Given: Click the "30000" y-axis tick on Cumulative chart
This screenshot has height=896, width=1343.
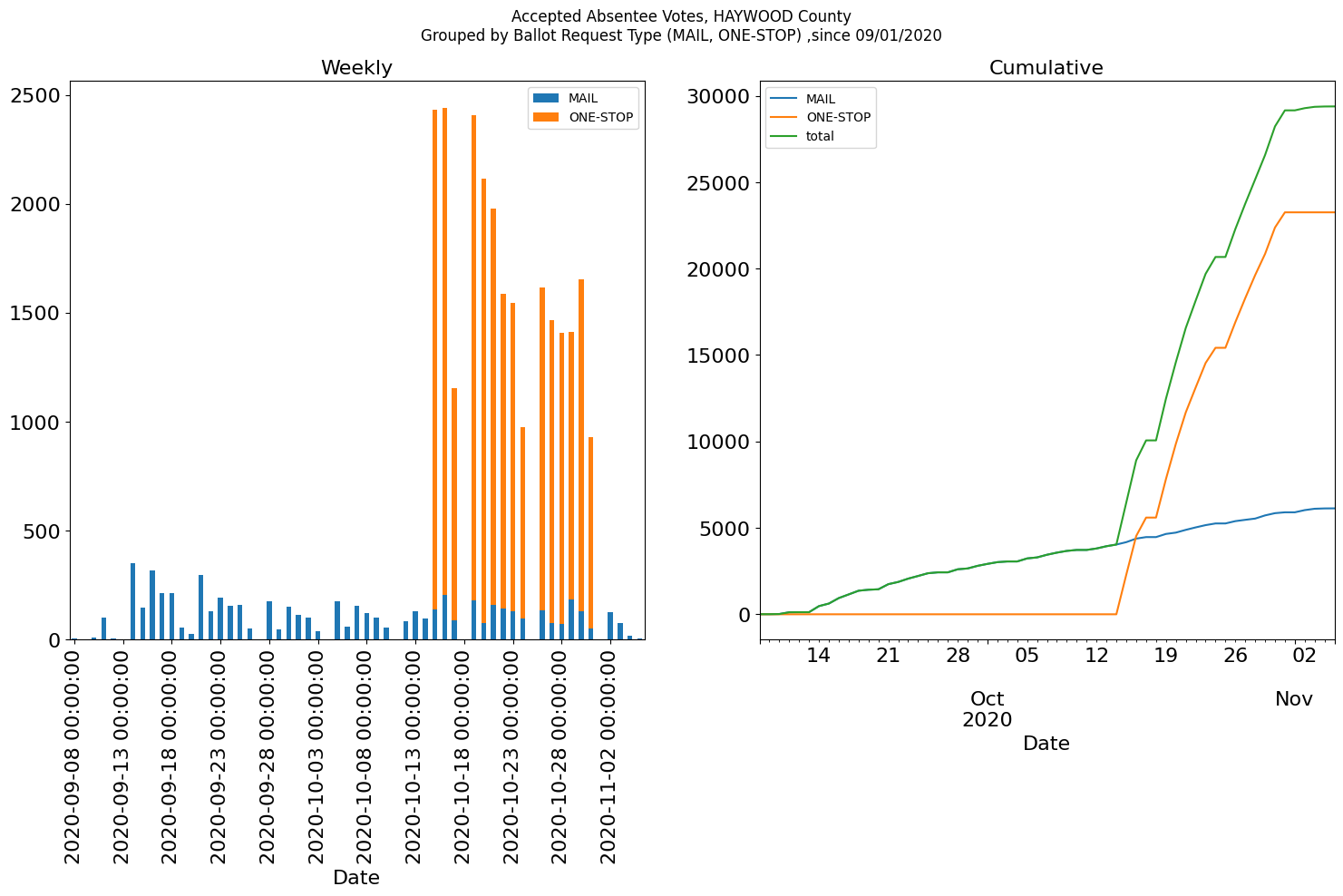Looking at the screenshot, I should point(718,97).
